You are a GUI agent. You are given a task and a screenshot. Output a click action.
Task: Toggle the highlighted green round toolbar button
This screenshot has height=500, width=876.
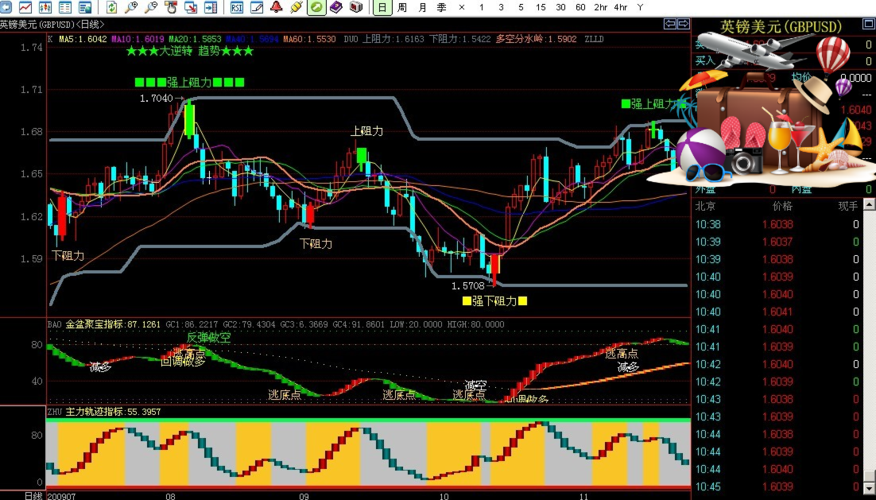[316, 7]
